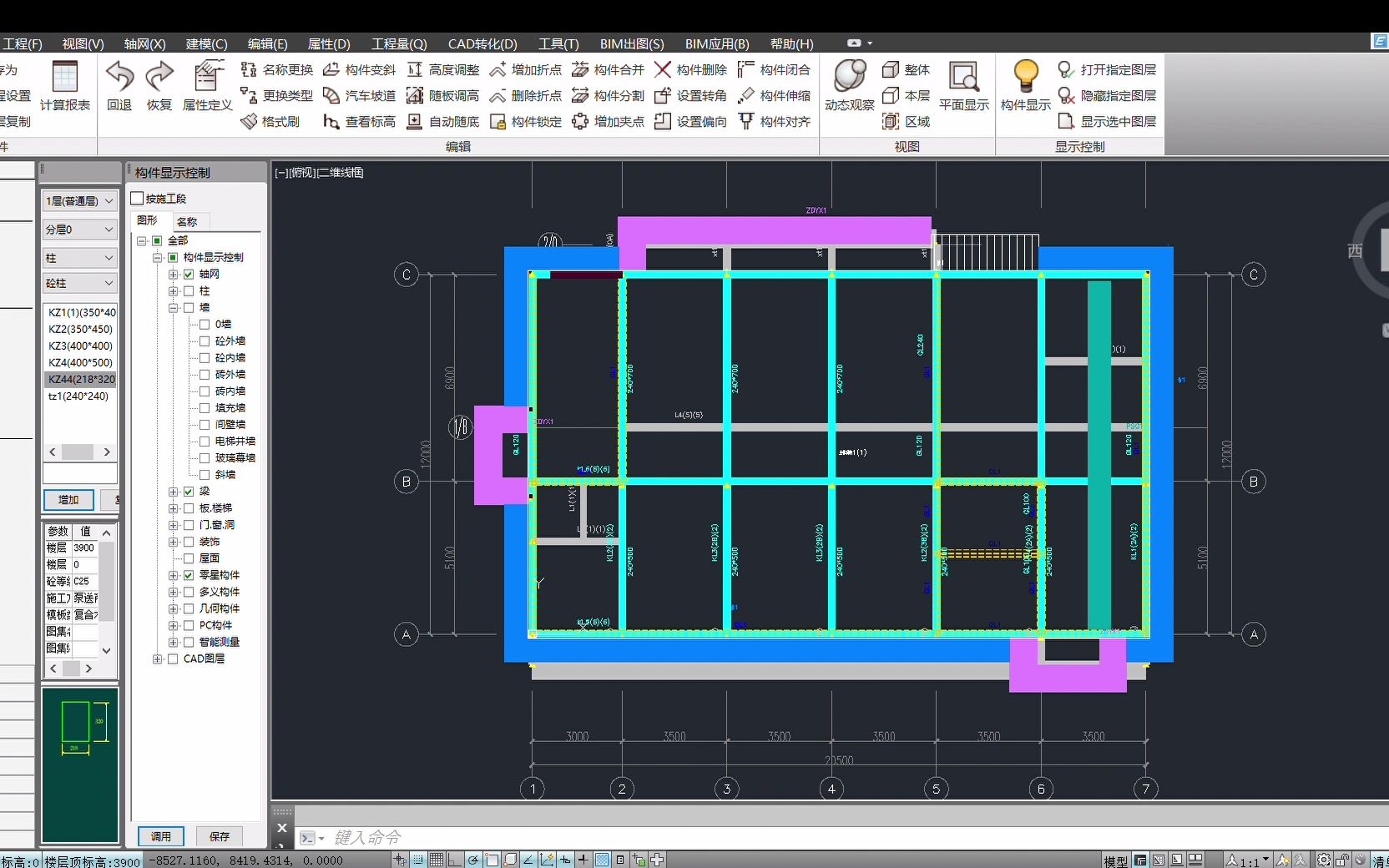Select the 设置转角 rotation tool

(691, 96)
